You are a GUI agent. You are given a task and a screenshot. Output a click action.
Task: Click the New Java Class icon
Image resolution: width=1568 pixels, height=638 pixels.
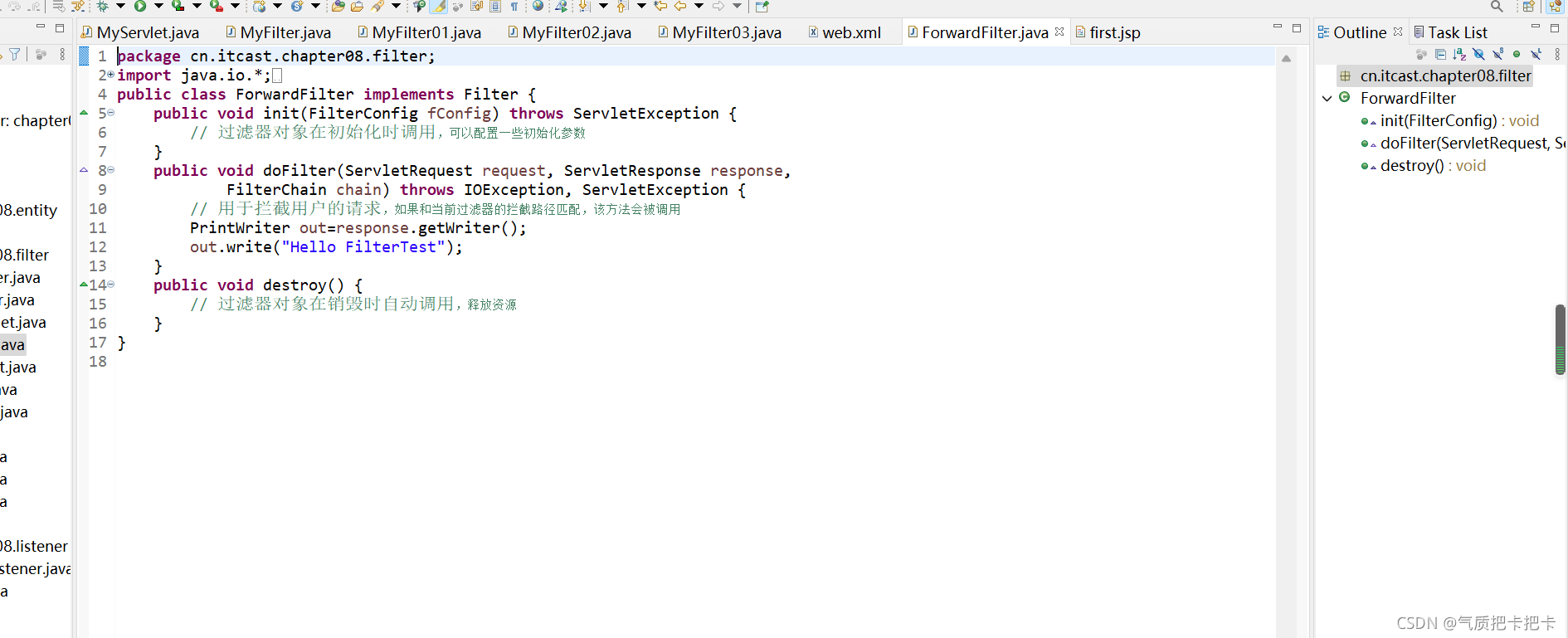coord(296,6)
